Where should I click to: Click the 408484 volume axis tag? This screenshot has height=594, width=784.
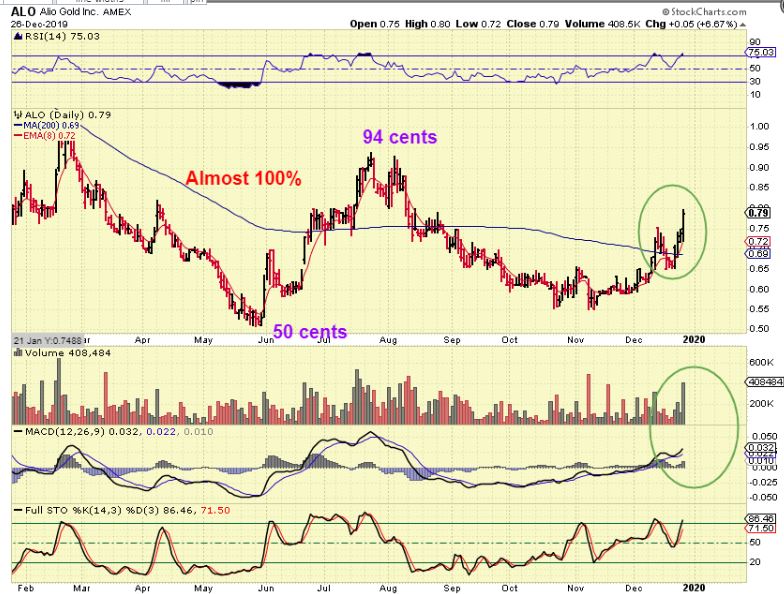[x=764, y=382]
